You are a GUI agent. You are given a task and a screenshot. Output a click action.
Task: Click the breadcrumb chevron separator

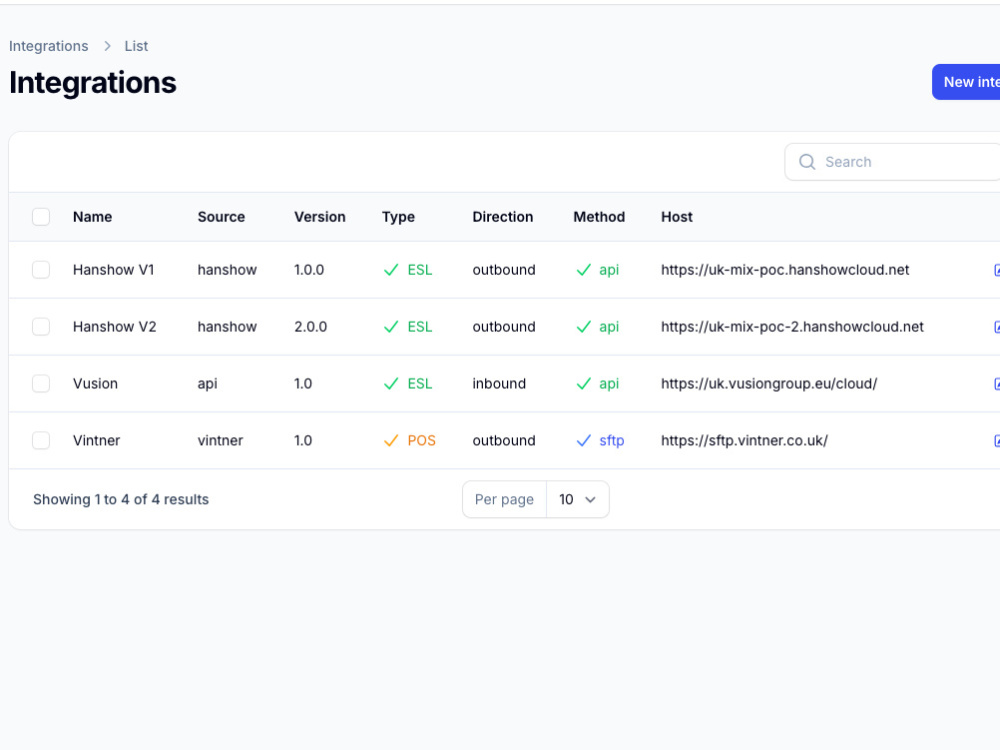(x=107, y=46)
